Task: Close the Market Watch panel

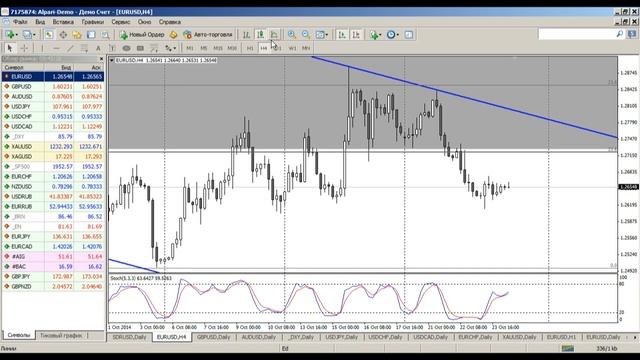Action: 101,59
